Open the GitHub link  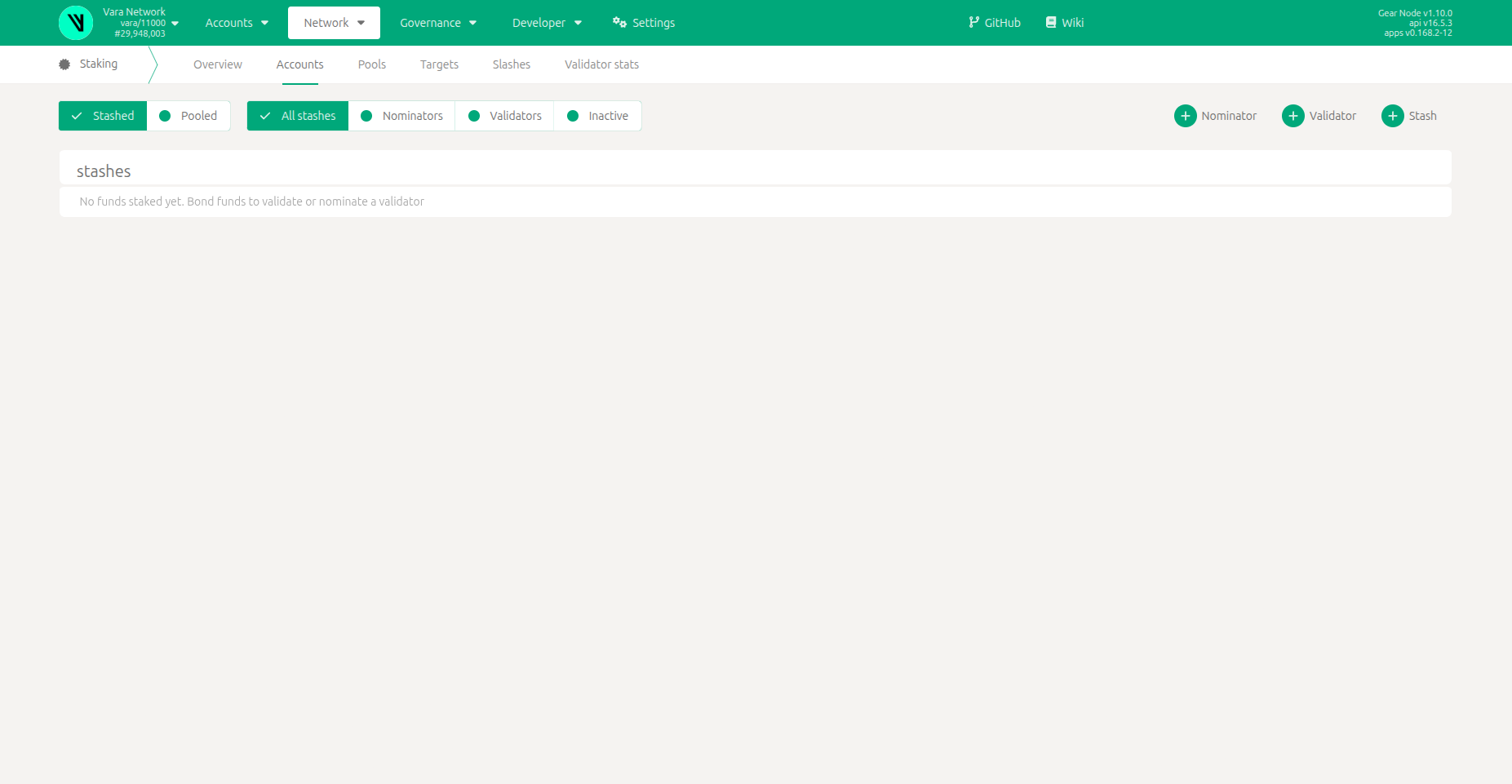pyautogui.click(x=995, y=23)
